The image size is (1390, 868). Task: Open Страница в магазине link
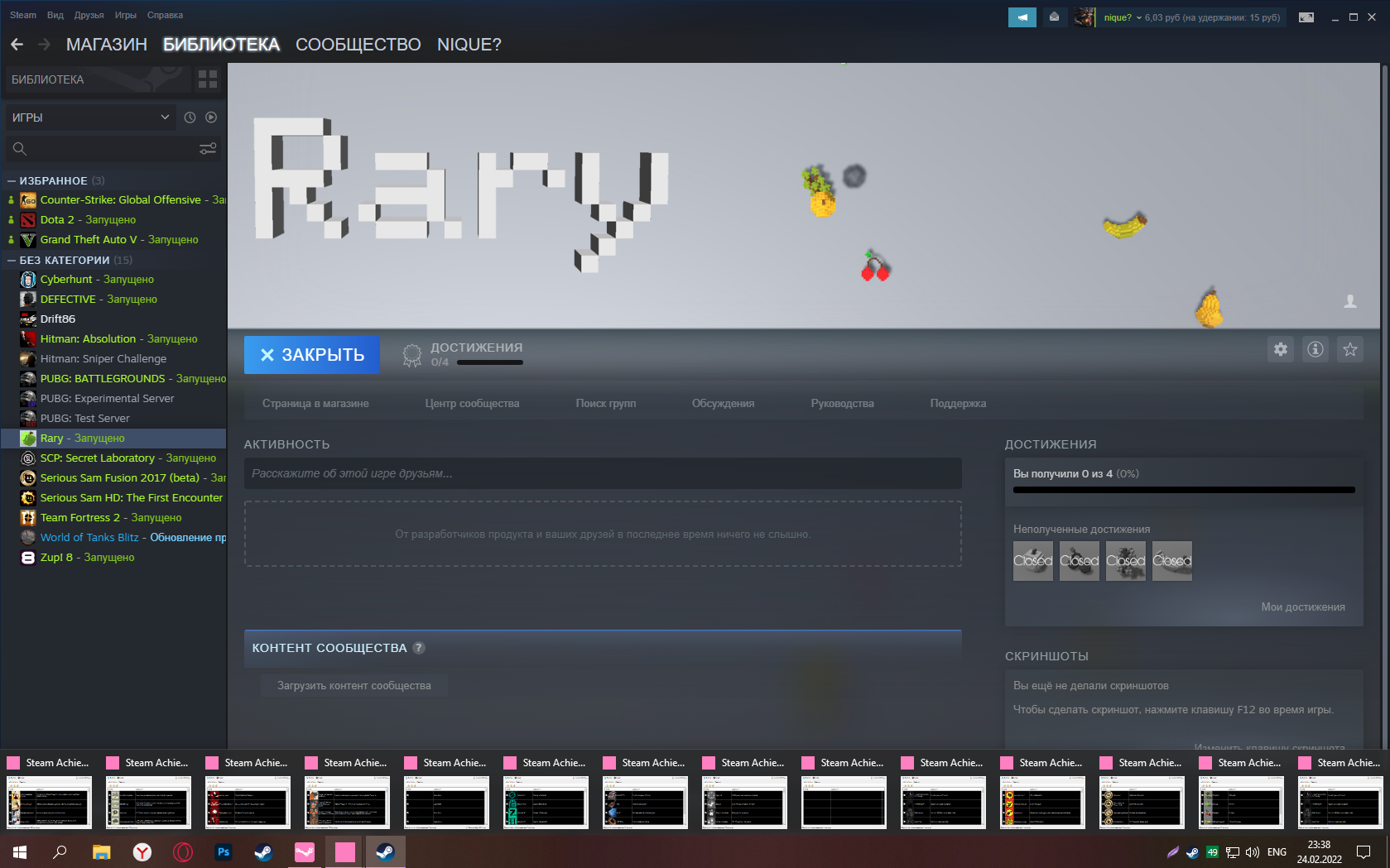point(315,404)
